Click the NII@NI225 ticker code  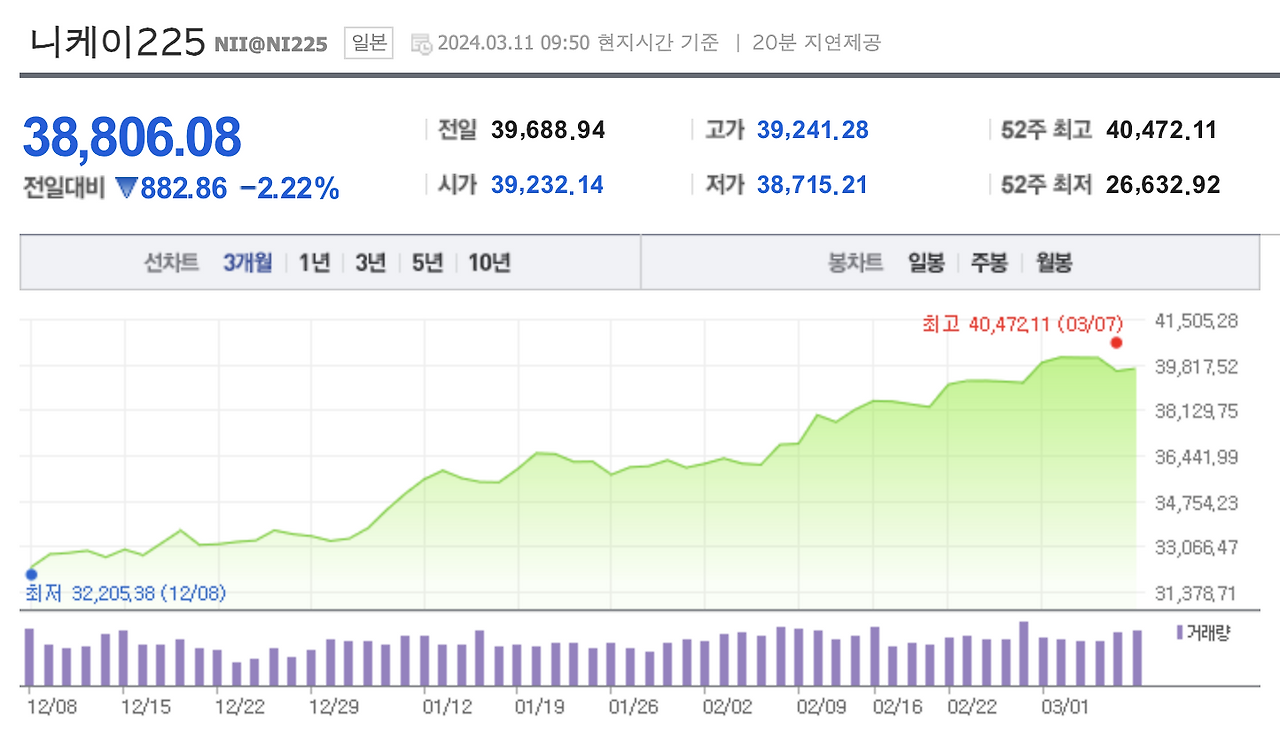(x=272, y=45)
